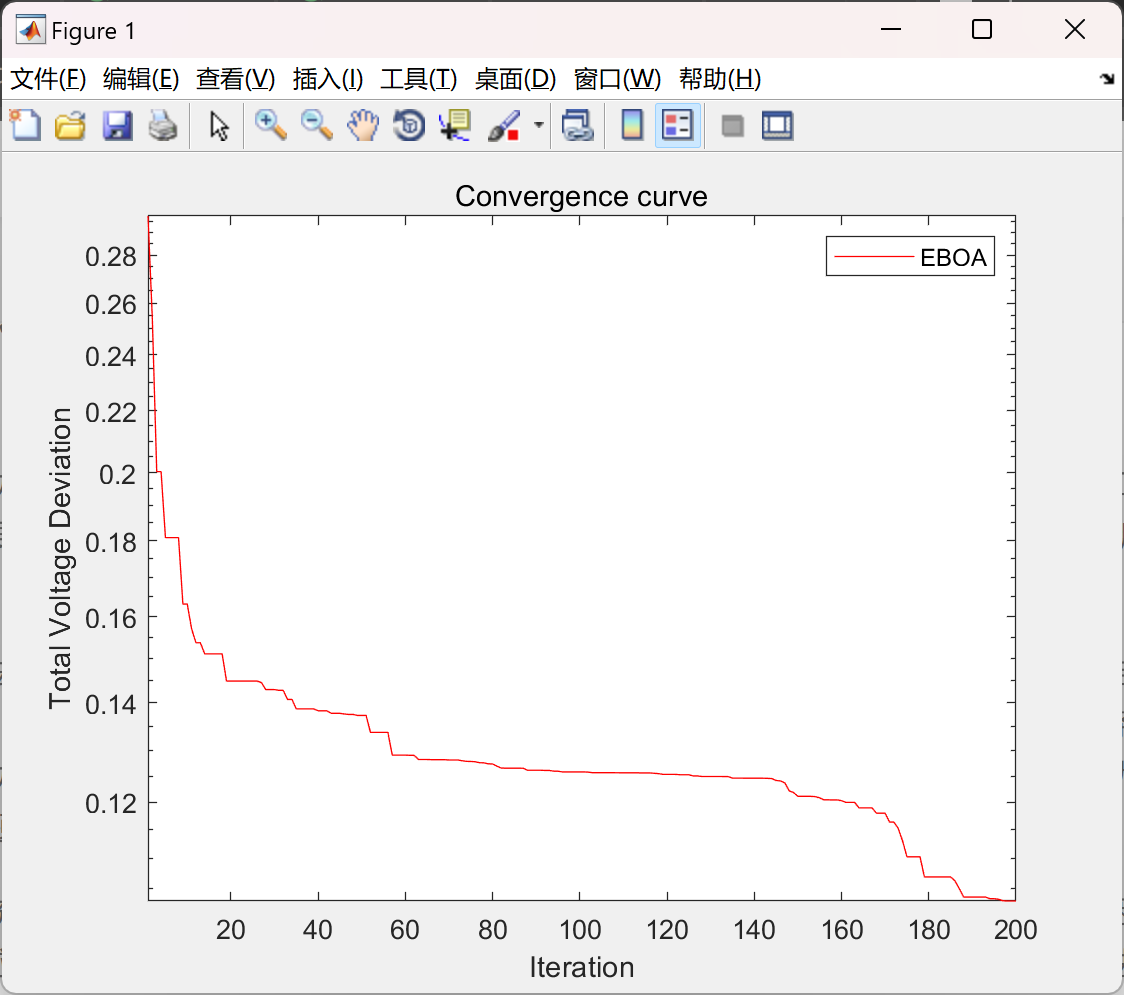1124x995 pixels.
Task: Toggle the Insert Legend button
Action: coord(677,125)
